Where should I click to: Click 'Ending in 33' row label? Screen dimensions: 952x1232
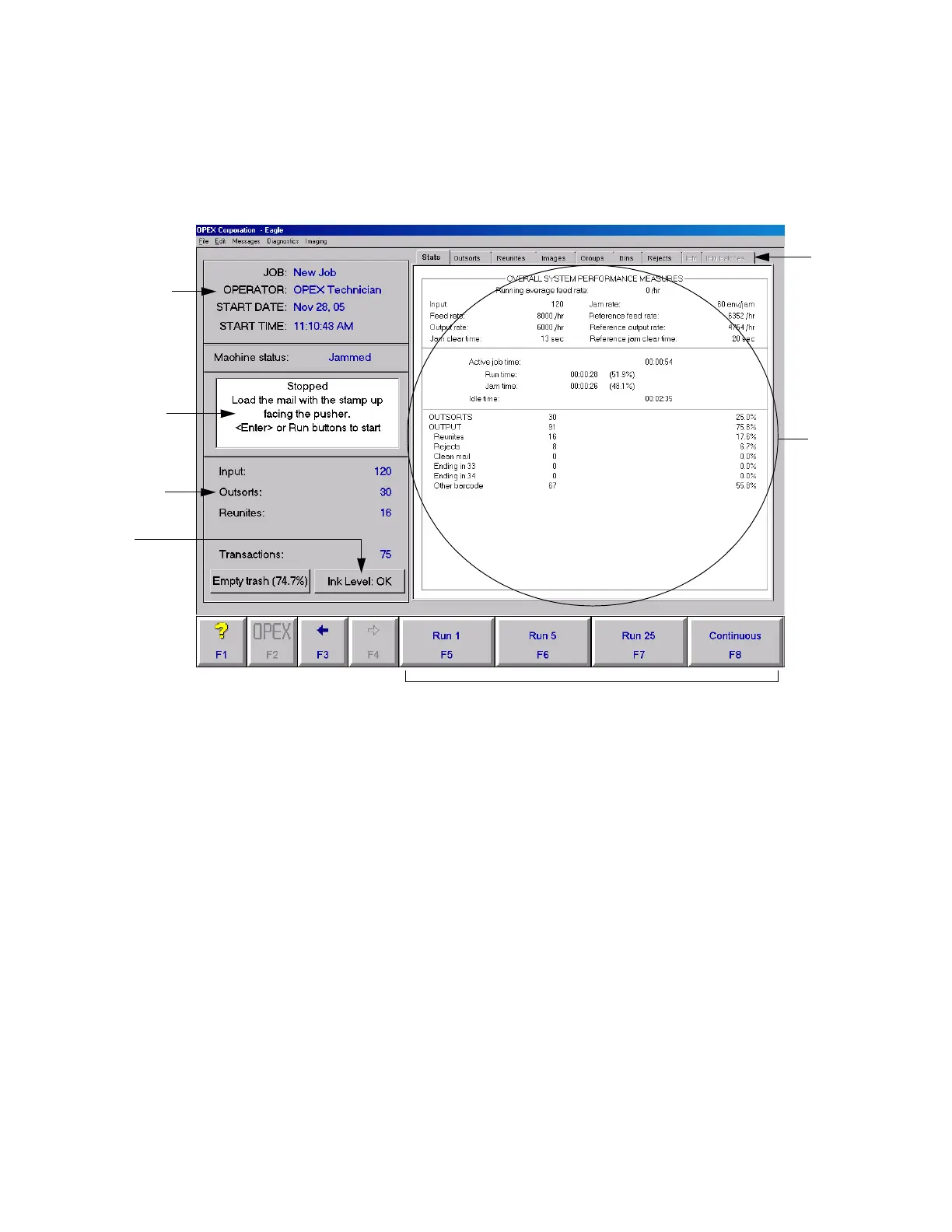click(x=455, y=467)
